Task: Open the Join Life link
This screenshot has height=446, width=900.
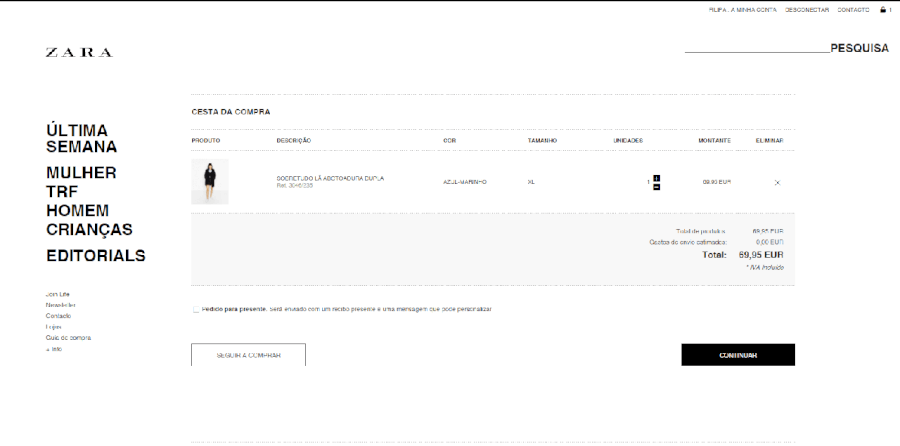Action: pos(58,294)
